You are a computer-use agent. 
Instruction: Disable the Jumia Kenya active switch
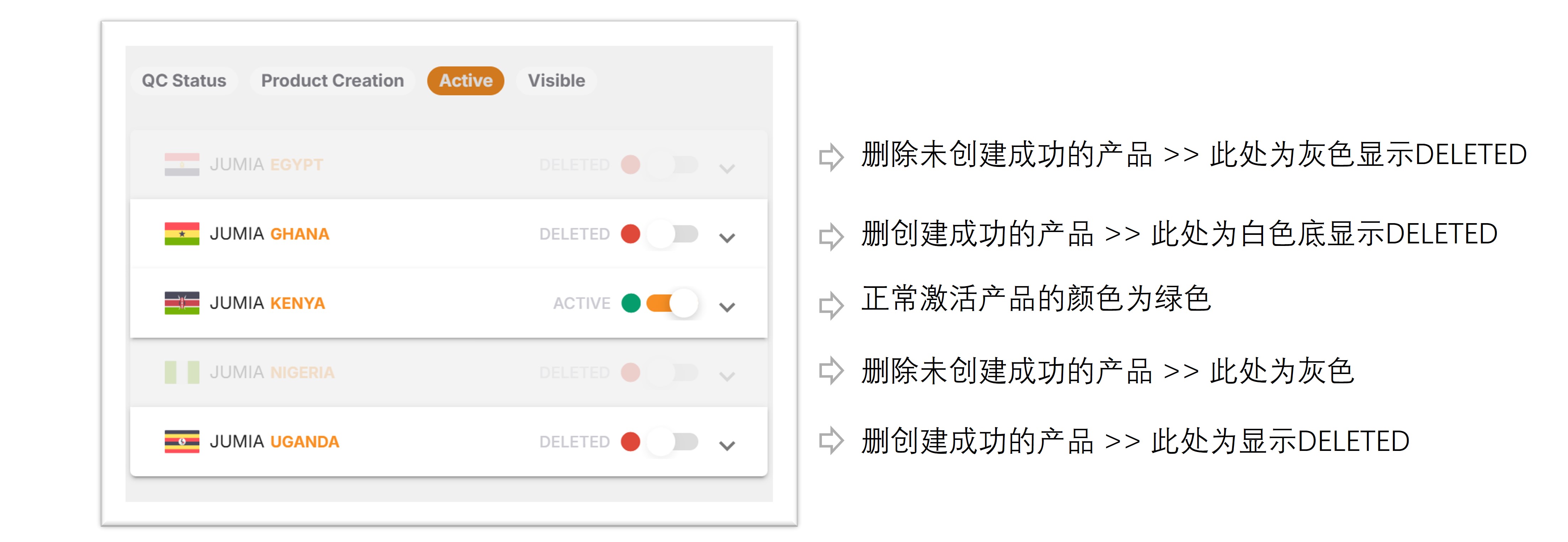[x=672, y=302]
